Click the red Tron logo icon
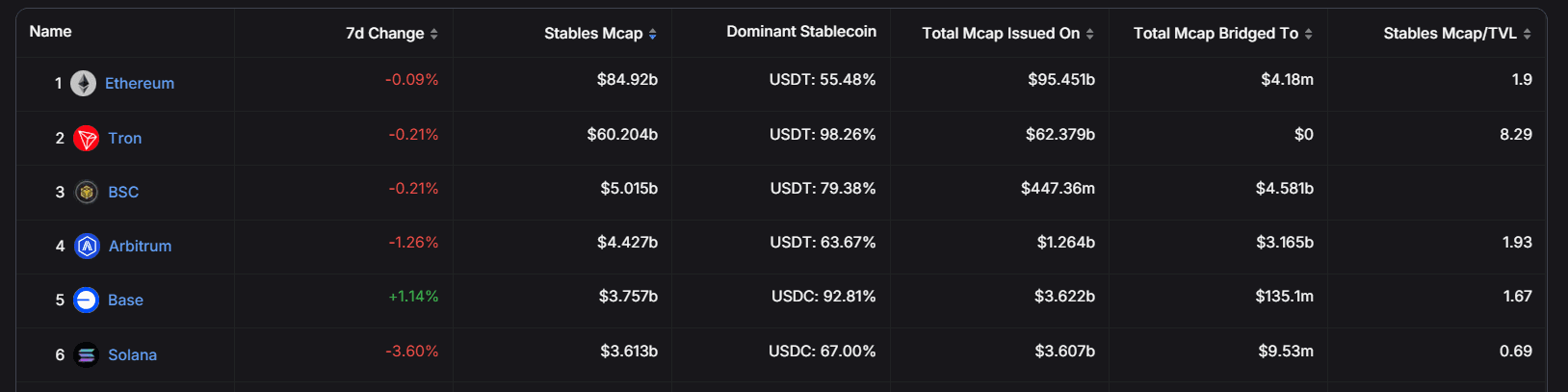1568x392 pixels. click(x=87, y=139)
